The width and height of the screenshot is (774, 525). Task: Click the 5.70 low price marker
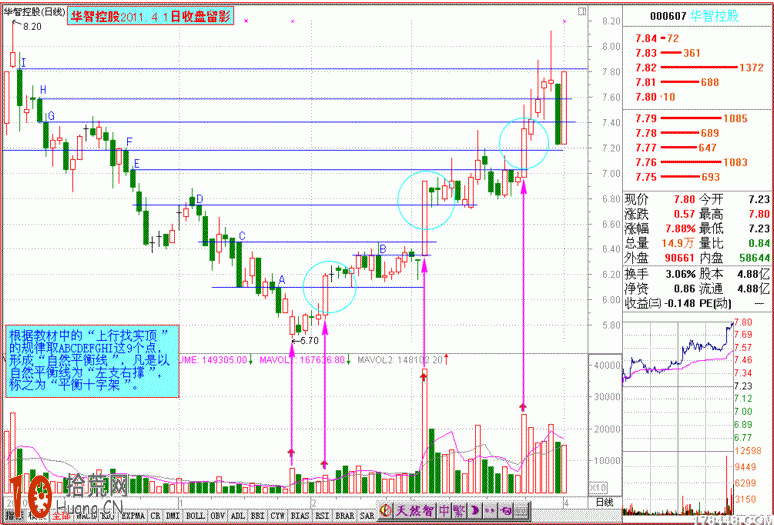click(x=309, y=340)
